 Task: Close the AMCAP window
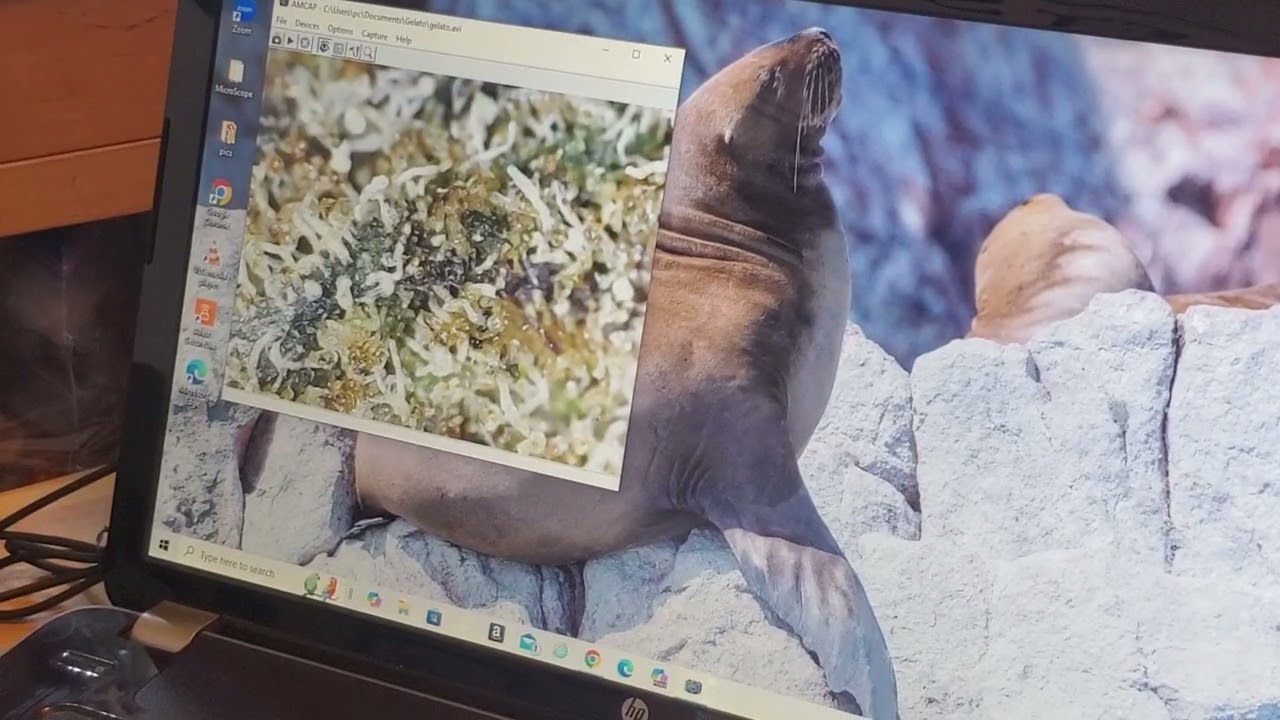667,58
